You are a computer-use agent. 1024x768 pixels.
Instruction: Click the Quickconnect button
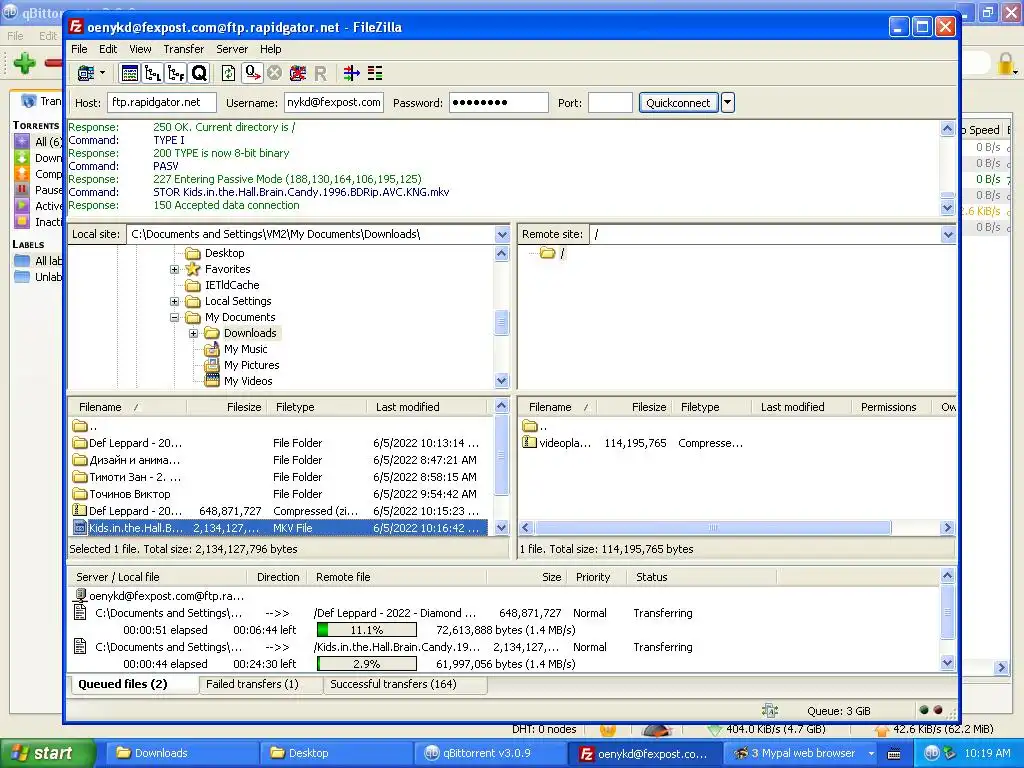click(678, 103)
